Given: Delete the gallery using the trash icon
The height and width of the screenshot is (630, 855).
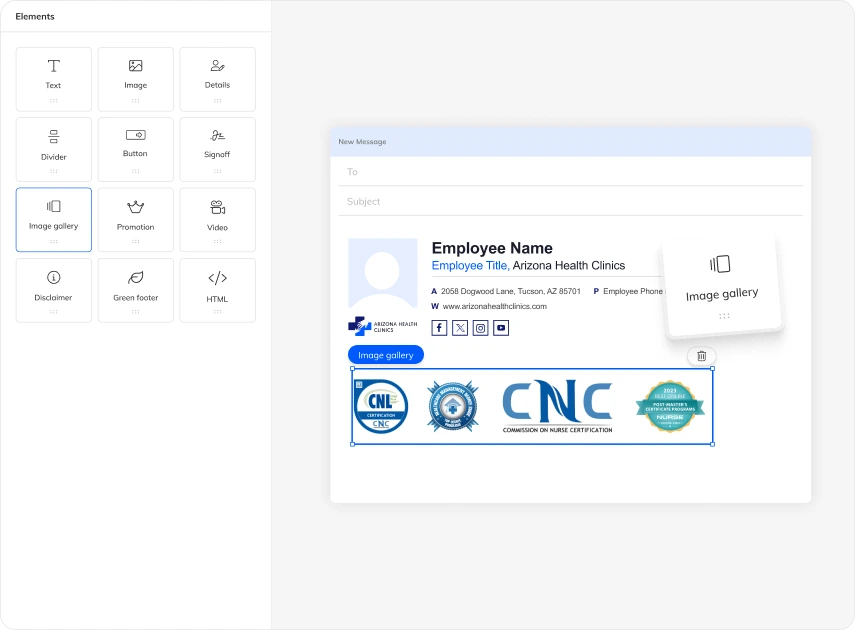Looking at the screenshot, I should tap(701, 356).
